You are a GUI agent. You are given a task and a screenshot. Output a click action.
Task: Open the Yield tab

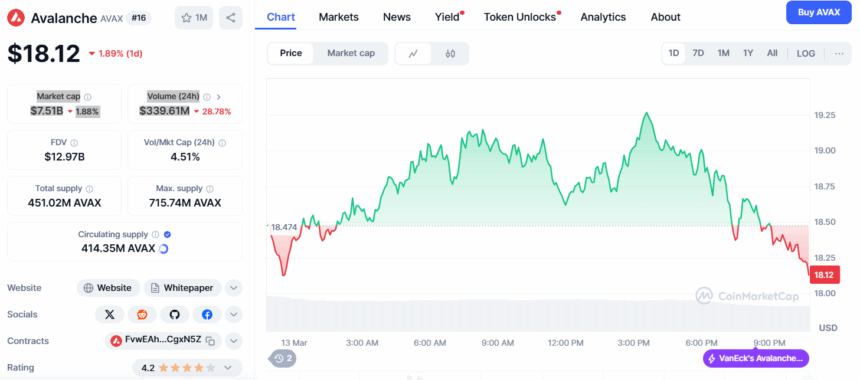448,17
